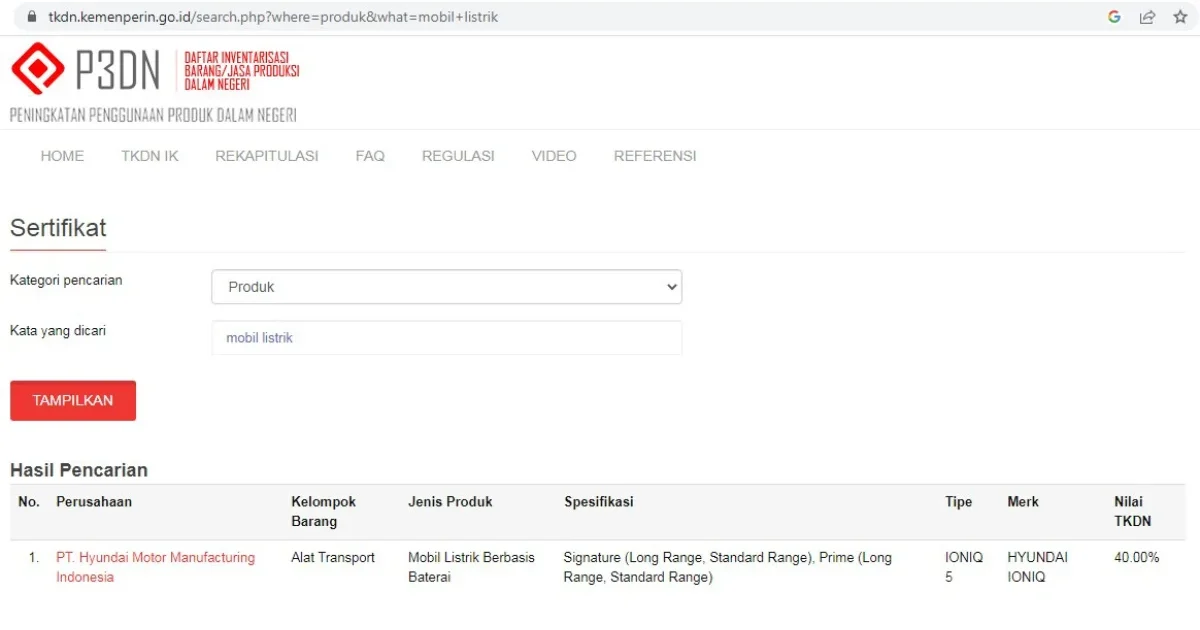
Task: Click the padlock site security icon
Action: [x=35, y=16]
